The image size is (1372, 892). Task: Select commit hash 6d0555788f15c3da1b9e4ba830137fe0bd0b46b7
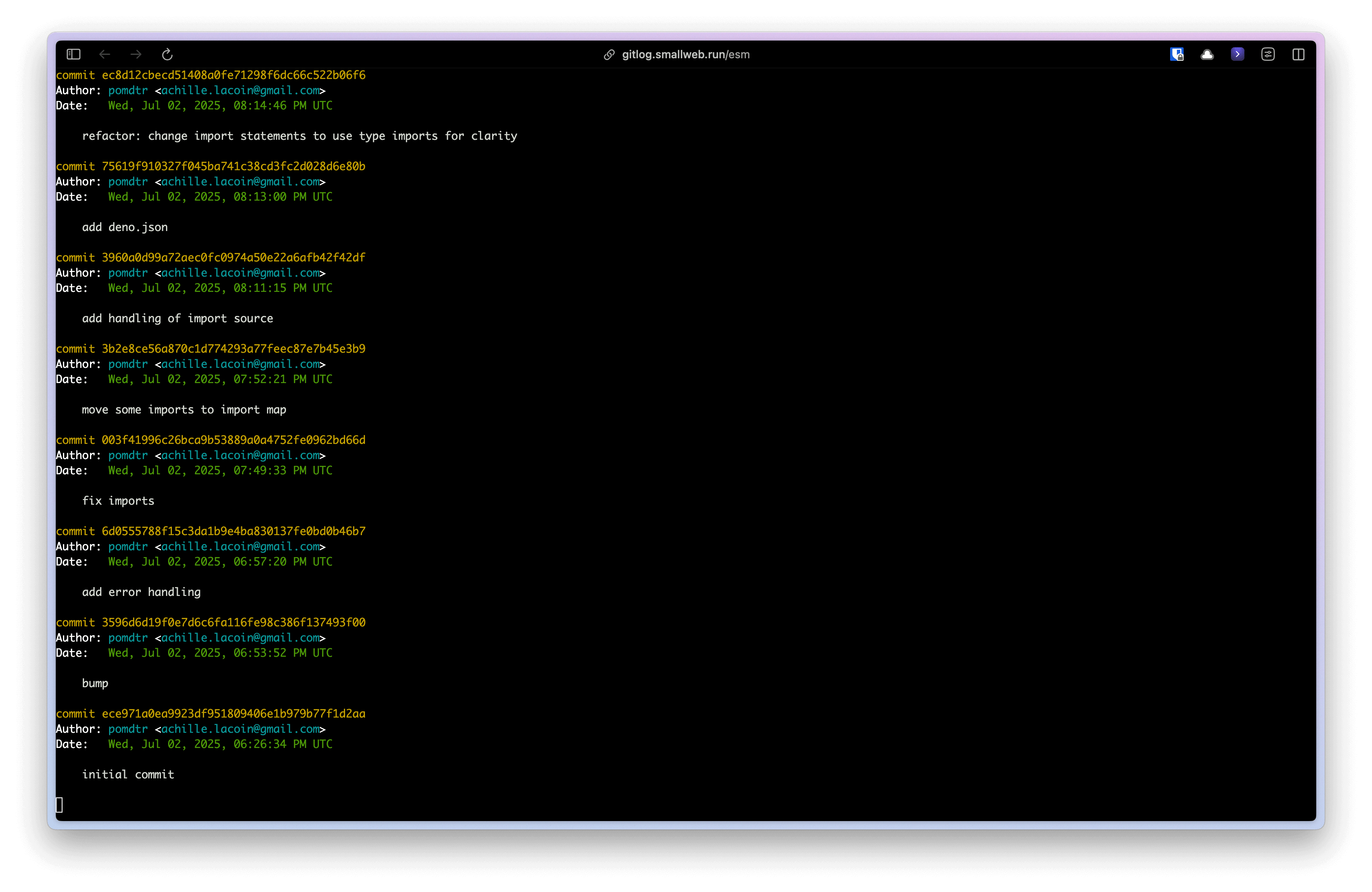pyautogui.click(x=234, y=531)
